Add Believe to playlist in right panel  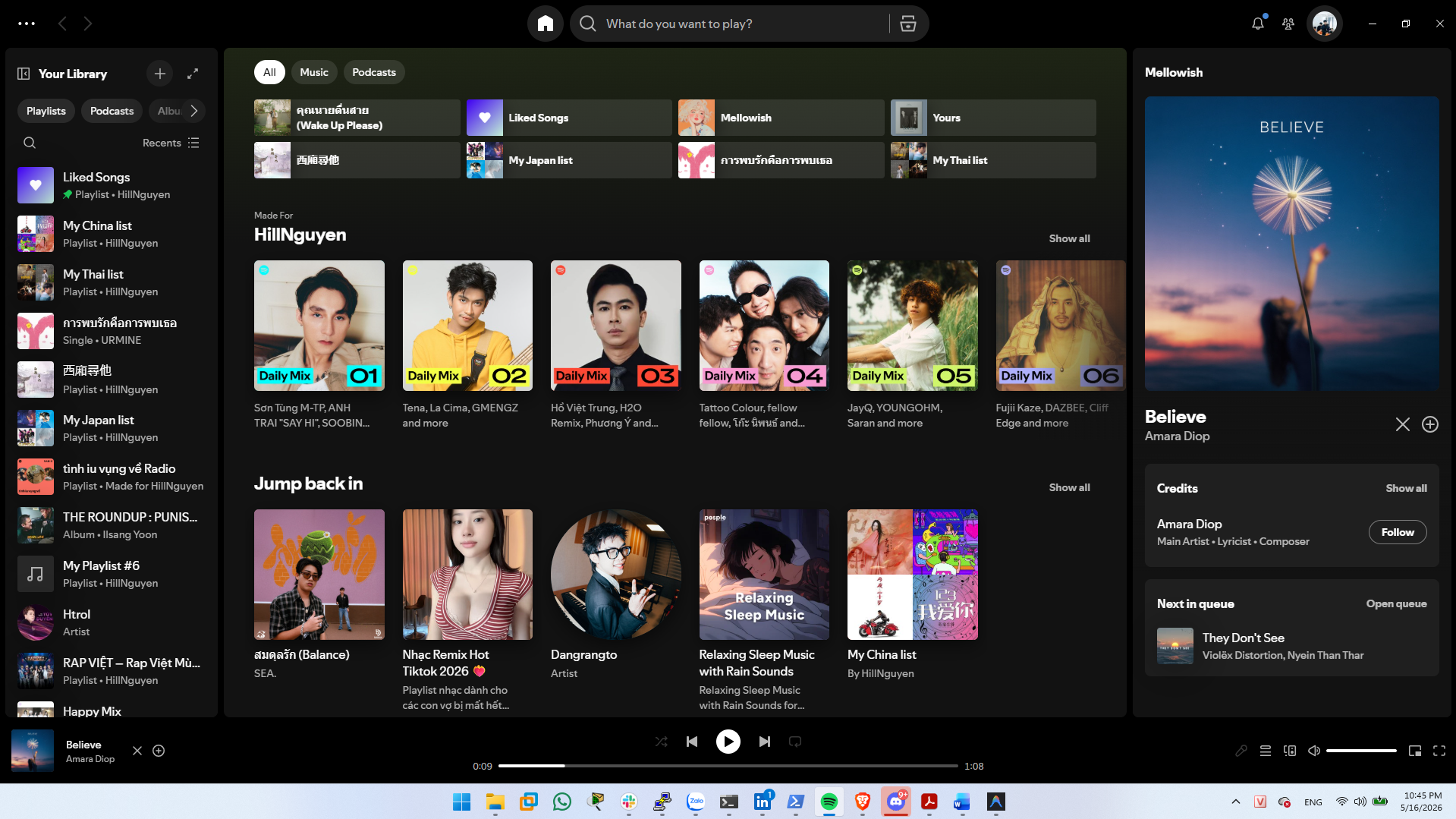pyautogui.click(x=1430, y=424)
